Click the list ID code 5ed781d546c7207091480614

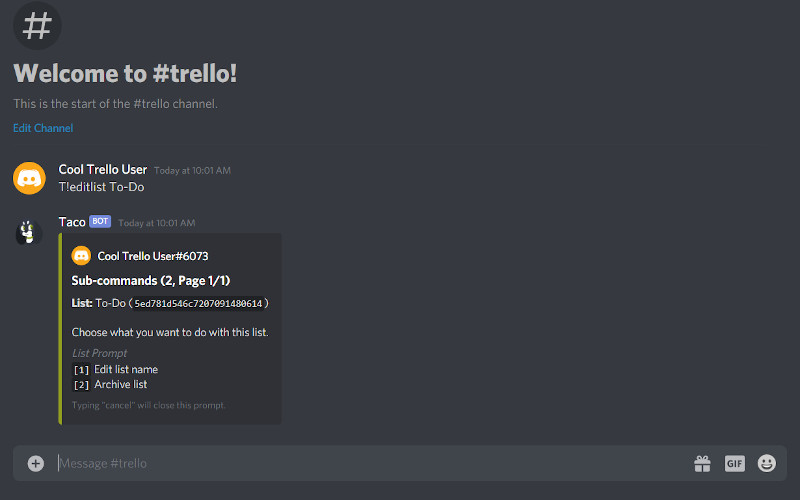pyautogui.click(x=198, y=304)
